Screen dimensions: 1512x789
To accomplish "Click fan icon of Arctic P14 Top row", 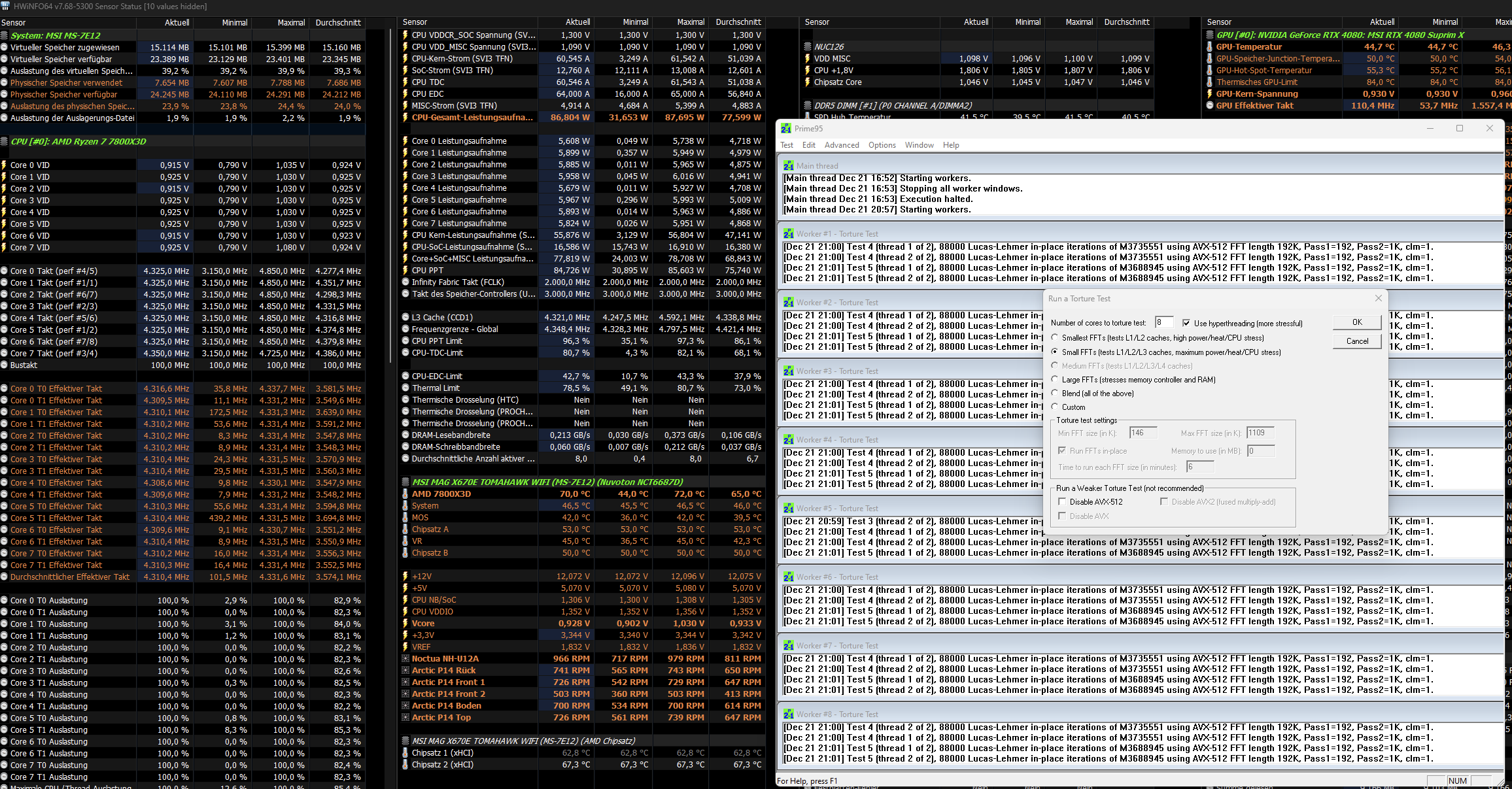I will coord(405,718).
